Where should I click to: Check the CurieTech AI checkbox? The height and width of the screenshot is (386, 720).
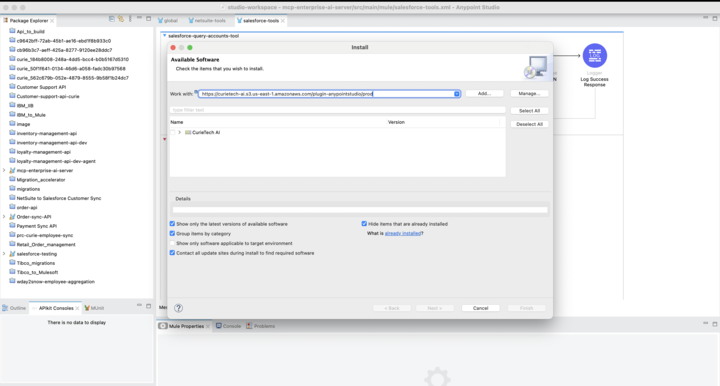point(173,132)
